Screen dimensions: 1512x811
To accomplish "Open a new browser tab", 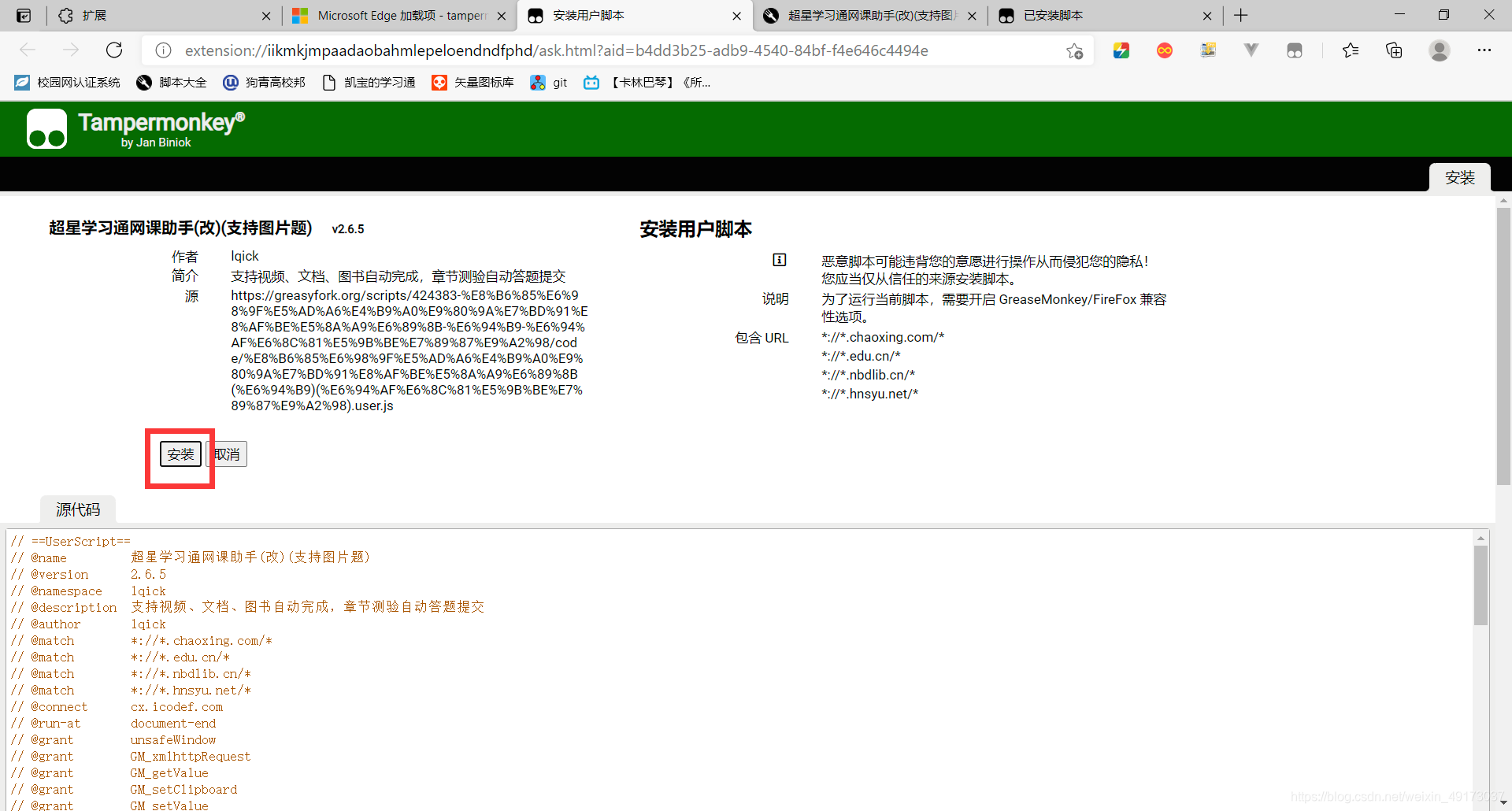I will point(1241,16).
